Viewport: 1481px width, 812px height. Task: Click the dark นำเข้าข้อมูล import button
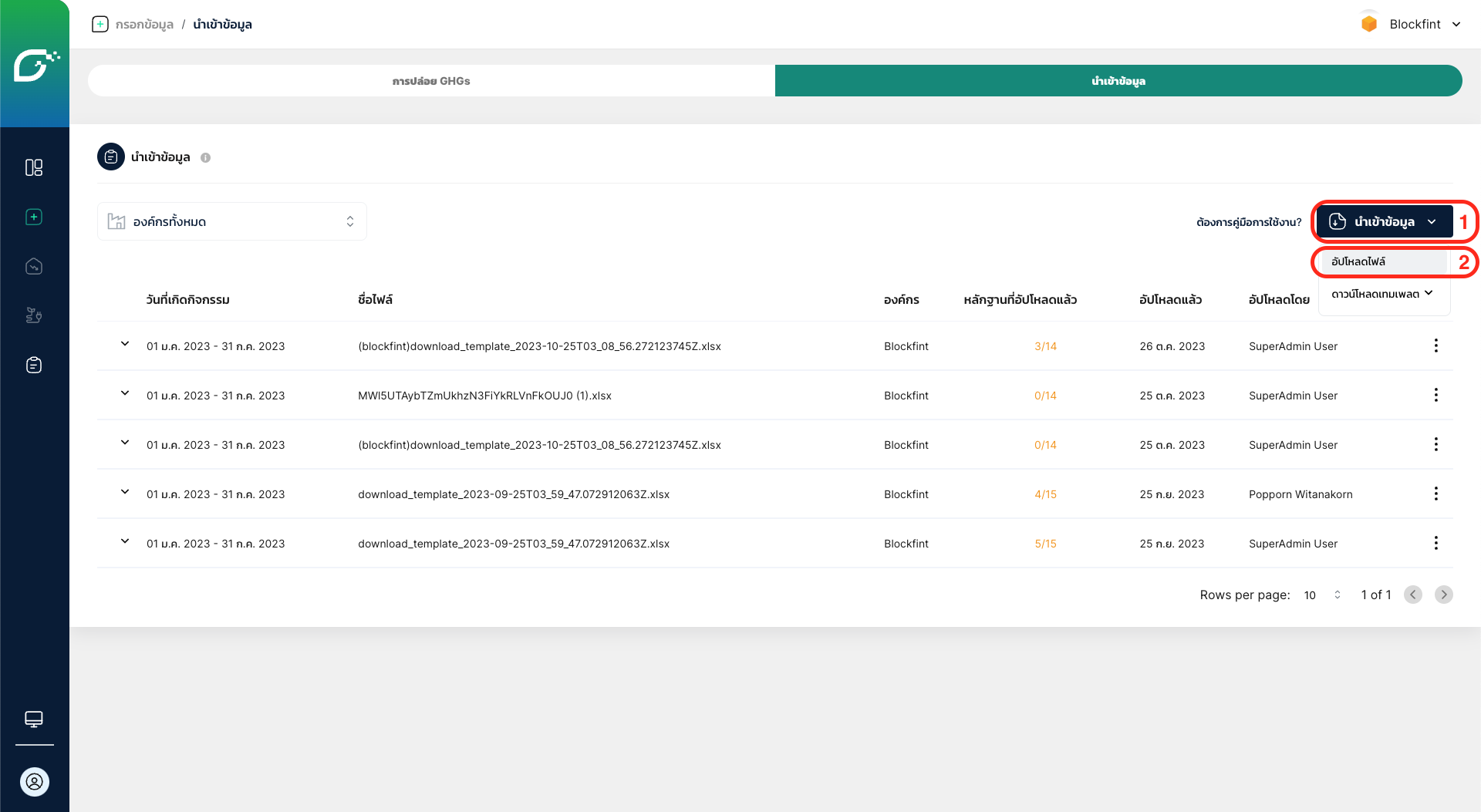point(1384,221)
